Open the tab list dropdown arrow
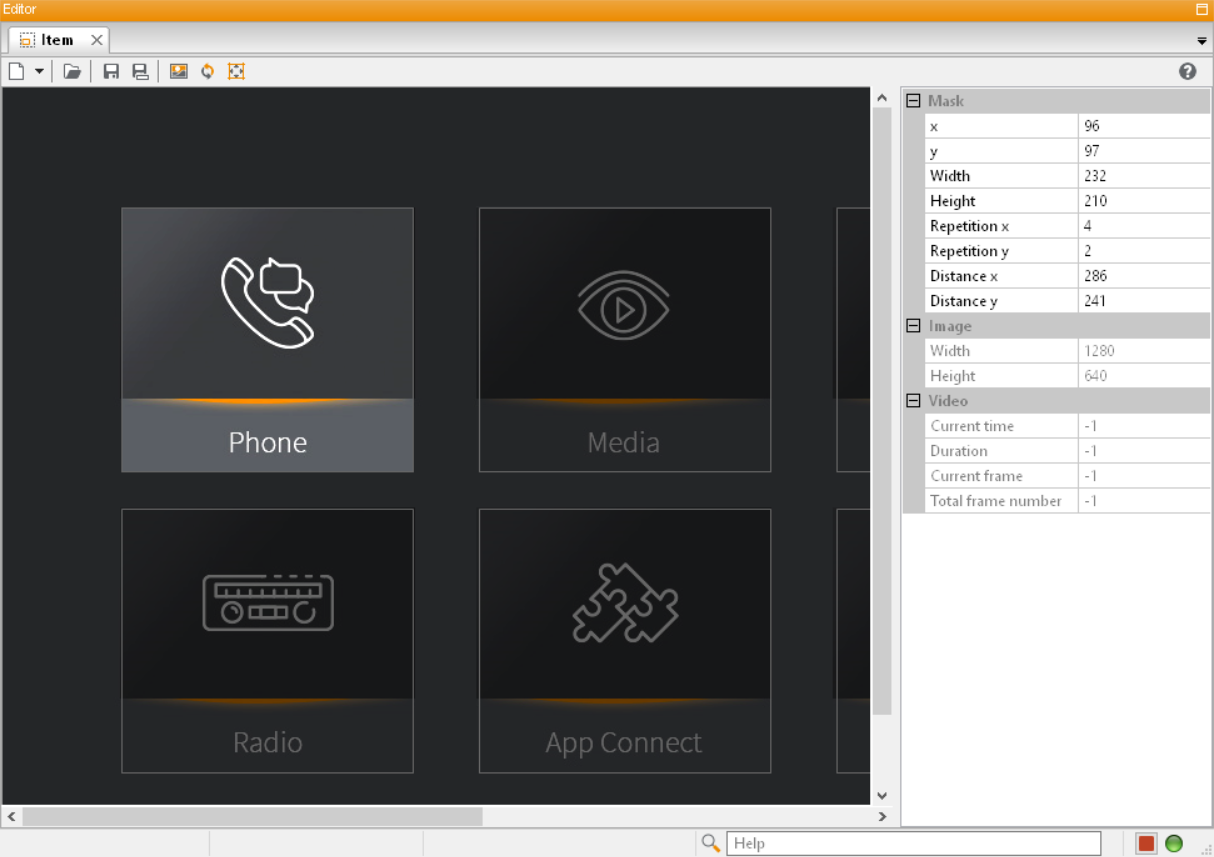1214x857 pixels. pyautogui.click(x=1202, y=41)
